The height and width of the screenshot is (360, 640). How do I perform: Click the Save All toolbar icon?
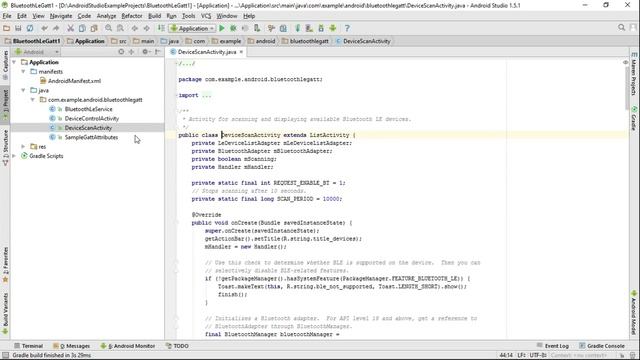tap(18, 28)
